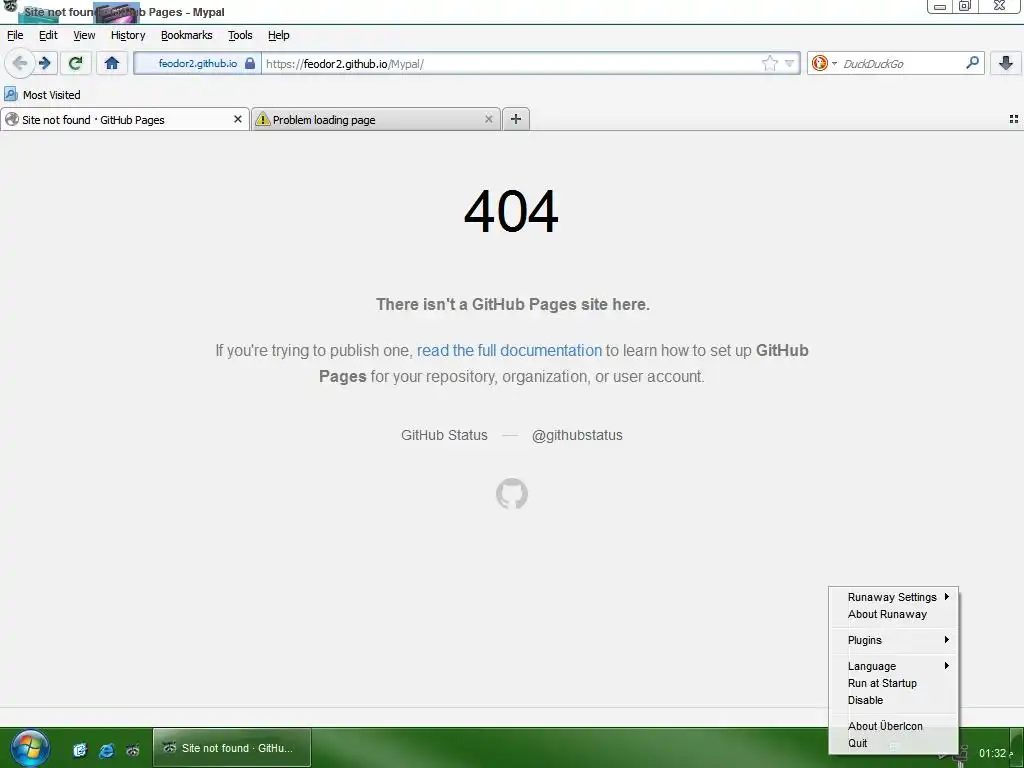Viewport: 1024px width, 768px height.
Task: Open the home page button
Action: point(112,63)
